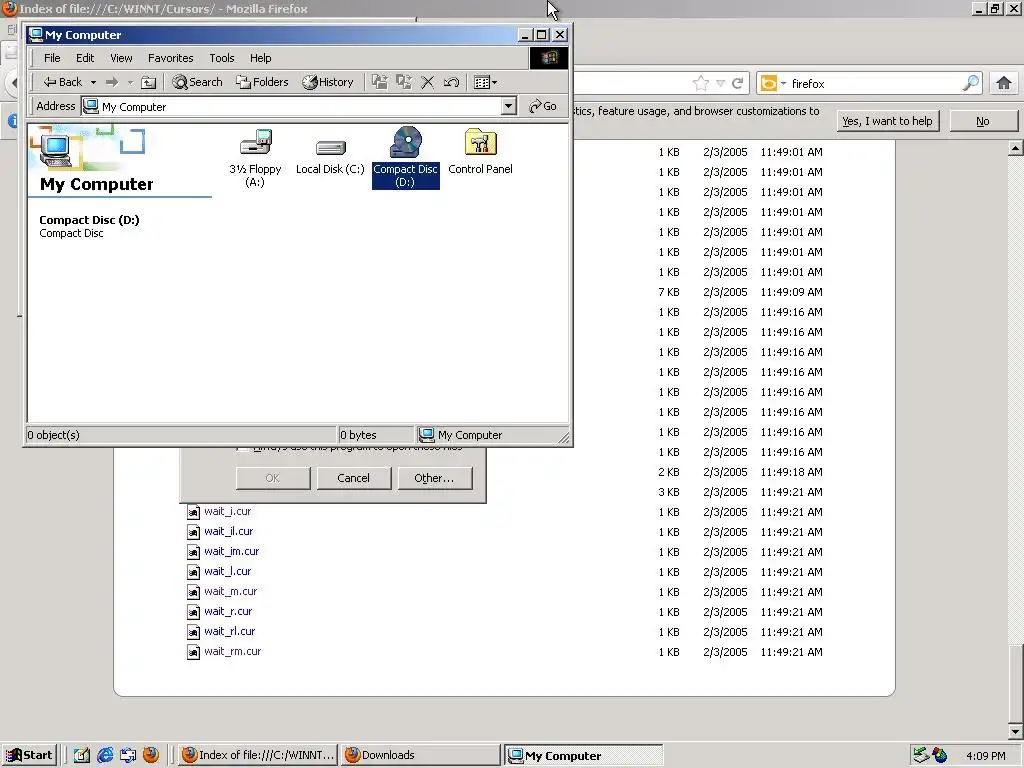The height and width of the screenshot is (768, 1024).
Task: Click the magnifier icon in Firefox search box
Action: 971,83
